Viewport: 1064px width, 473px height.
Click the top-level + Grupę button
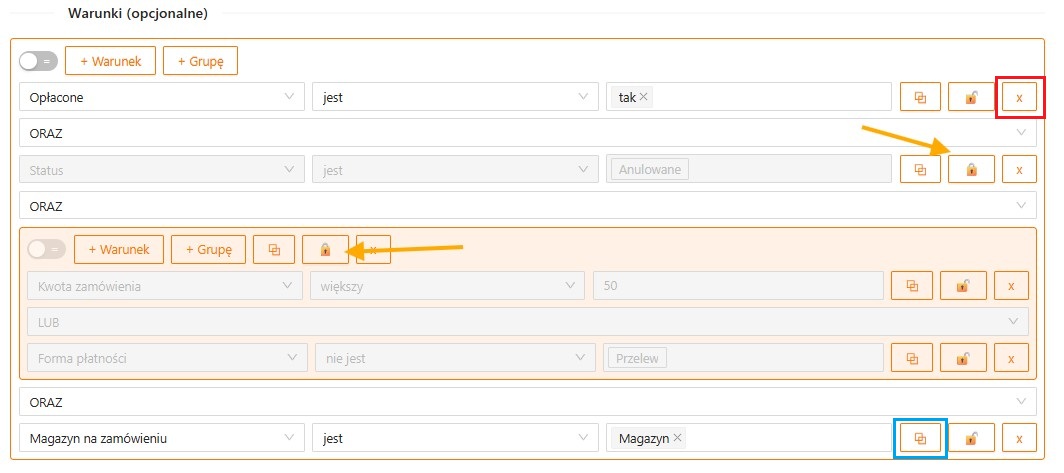(200, 61)
